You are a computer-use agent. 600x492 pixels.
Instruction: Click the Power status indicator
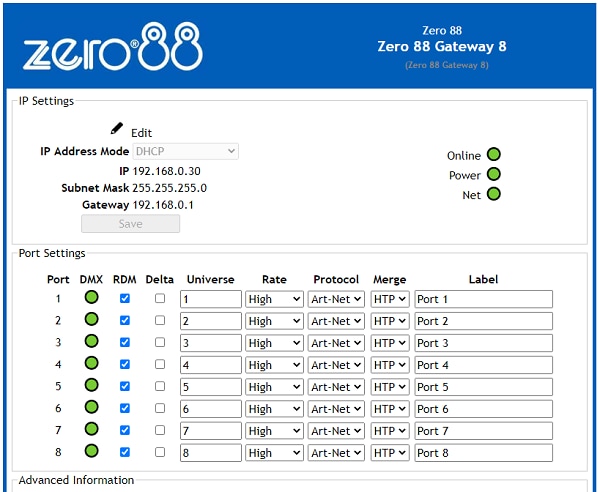click(x=494, y=174)
